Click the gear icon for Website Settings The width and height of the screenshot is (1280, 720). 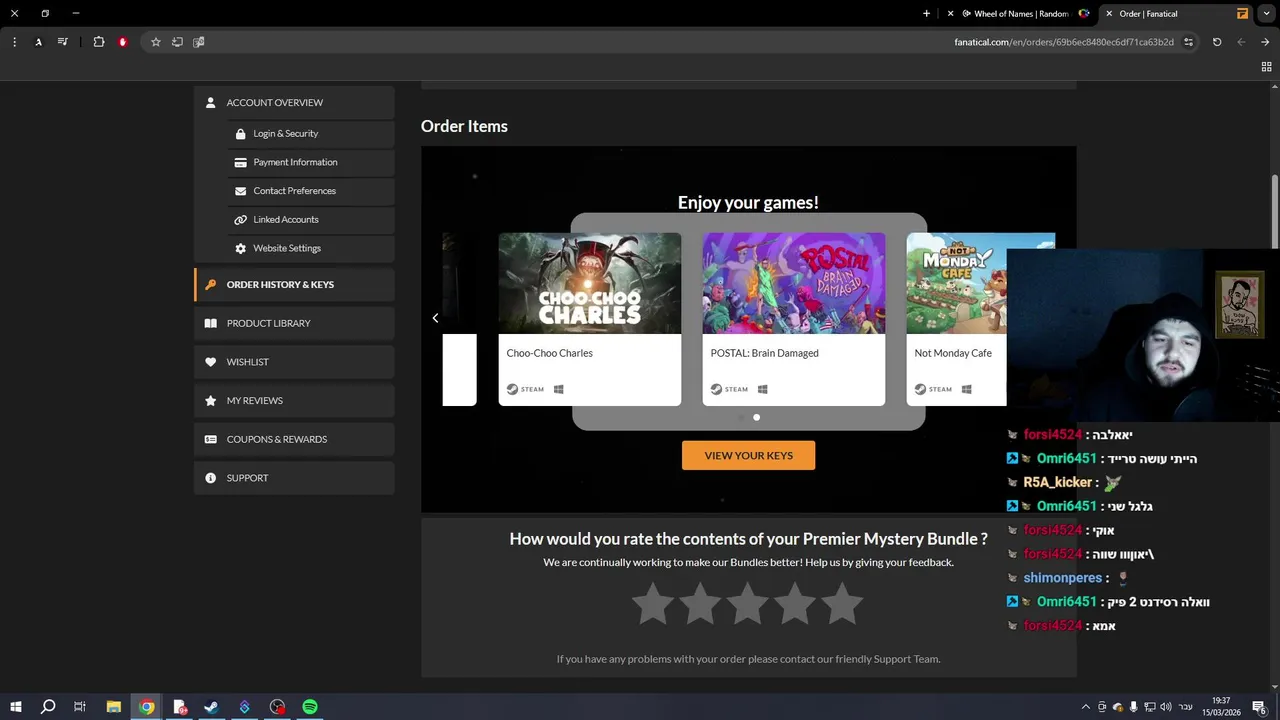(x=240, y=248)
